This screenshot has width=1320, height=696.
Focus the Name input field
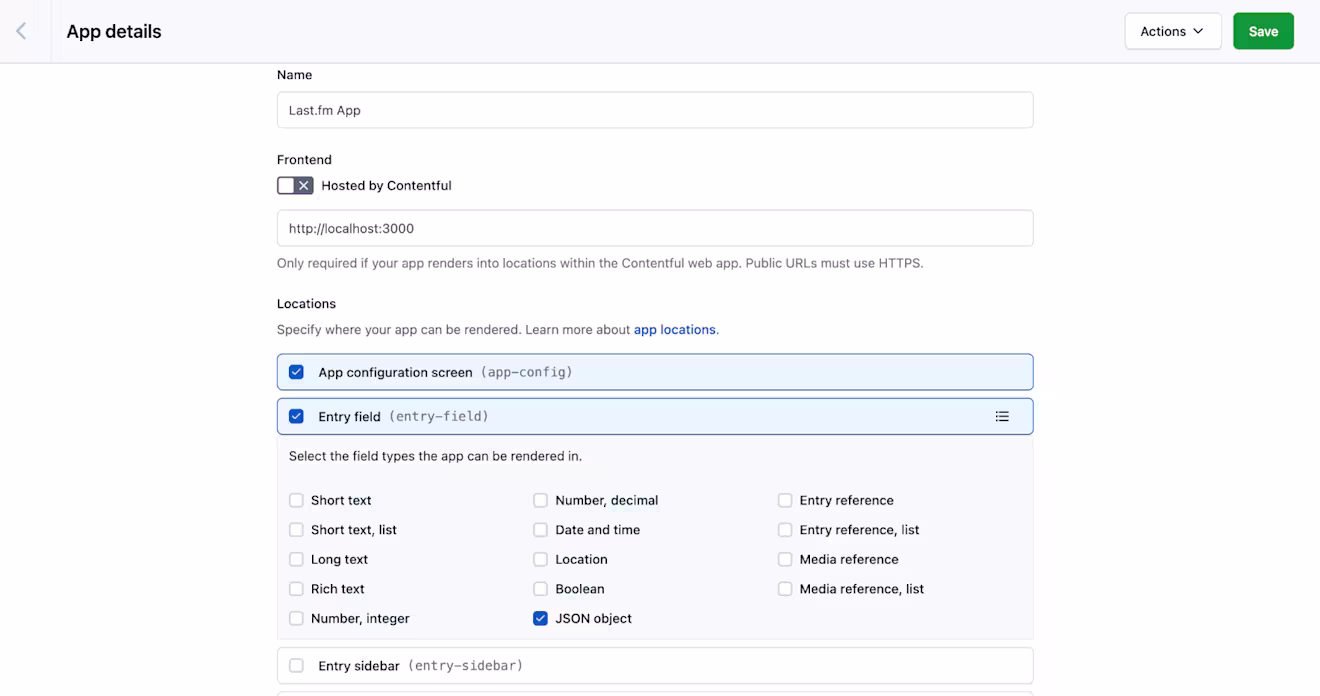[655, 110]
